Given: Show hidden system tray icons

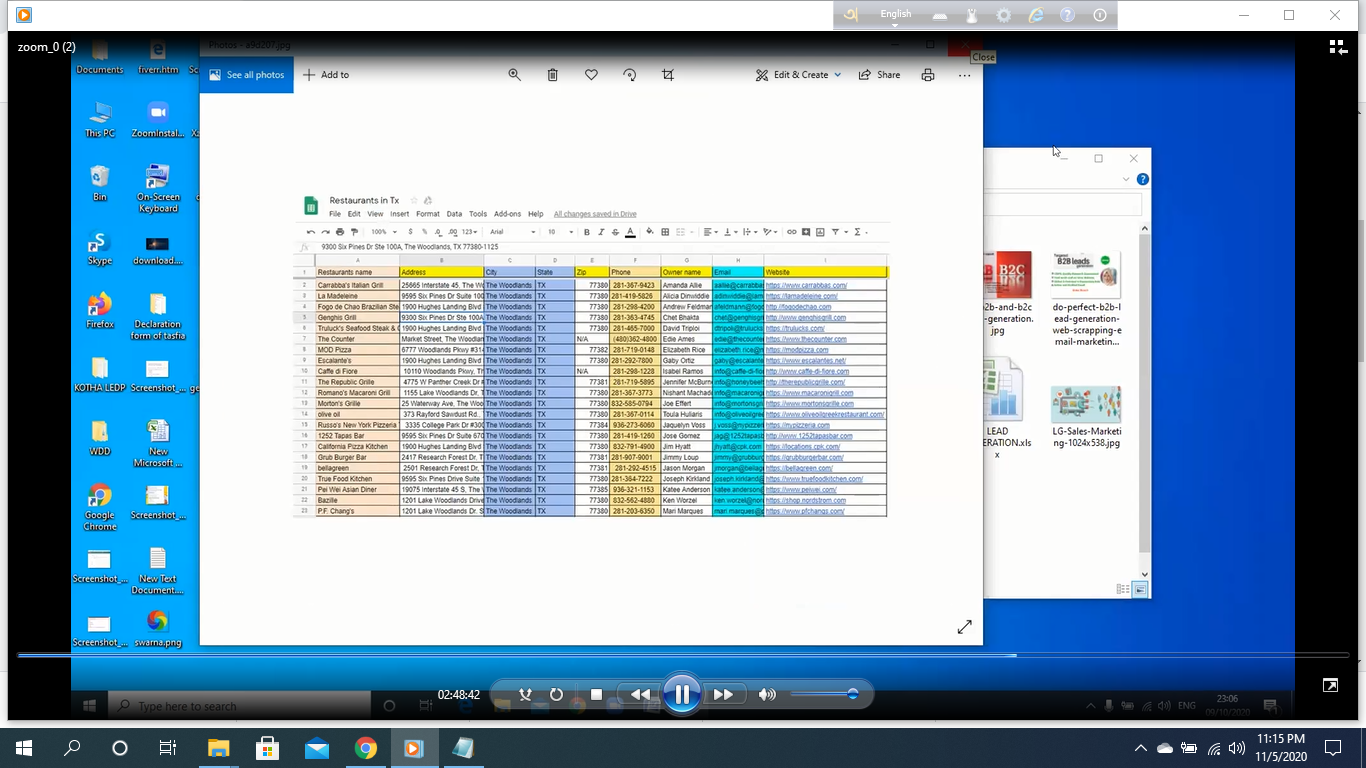Looking at the screenshot, I should click(1141, 747).
